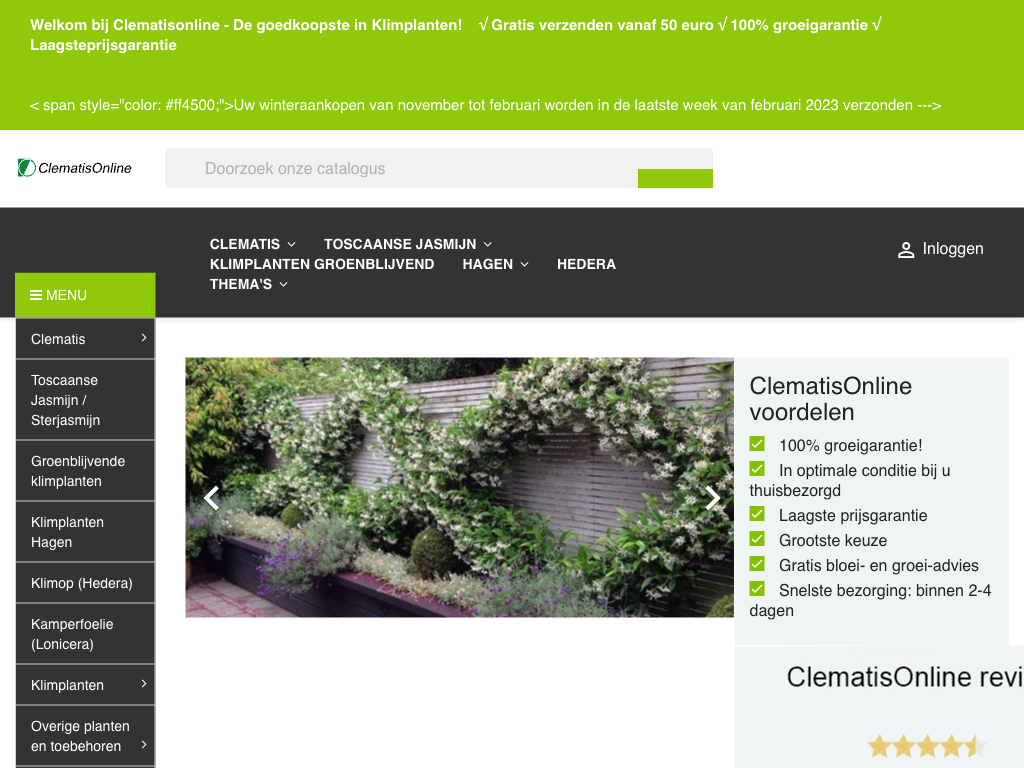Image resolution: width=1024 pixels, height=768 pixels.
Task: Open the TOSCAANSE JASMIJN dropdown menu
Action: click(488, 244)
